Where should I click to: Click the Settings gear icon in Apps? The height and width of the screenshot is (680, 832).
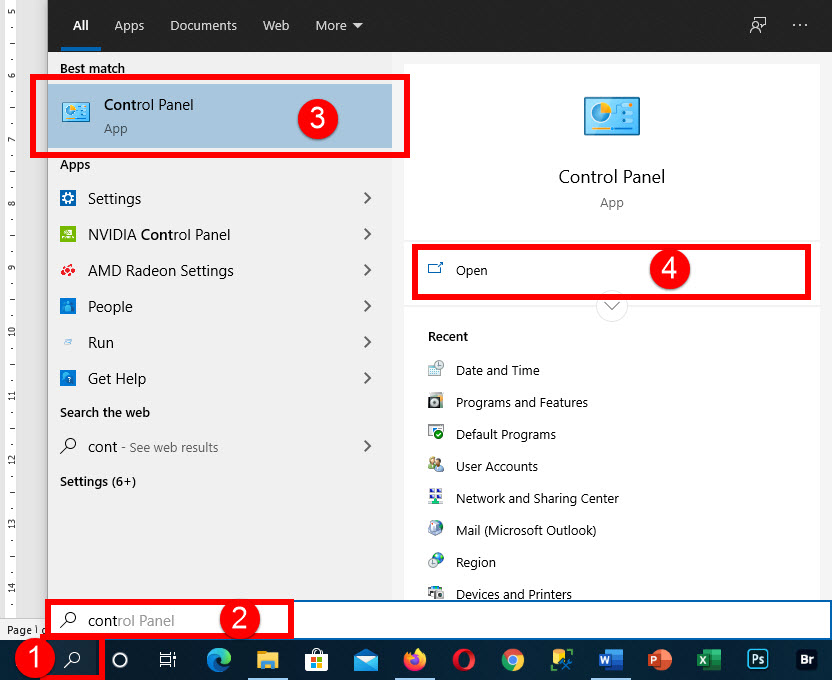[x=68, y=198]
